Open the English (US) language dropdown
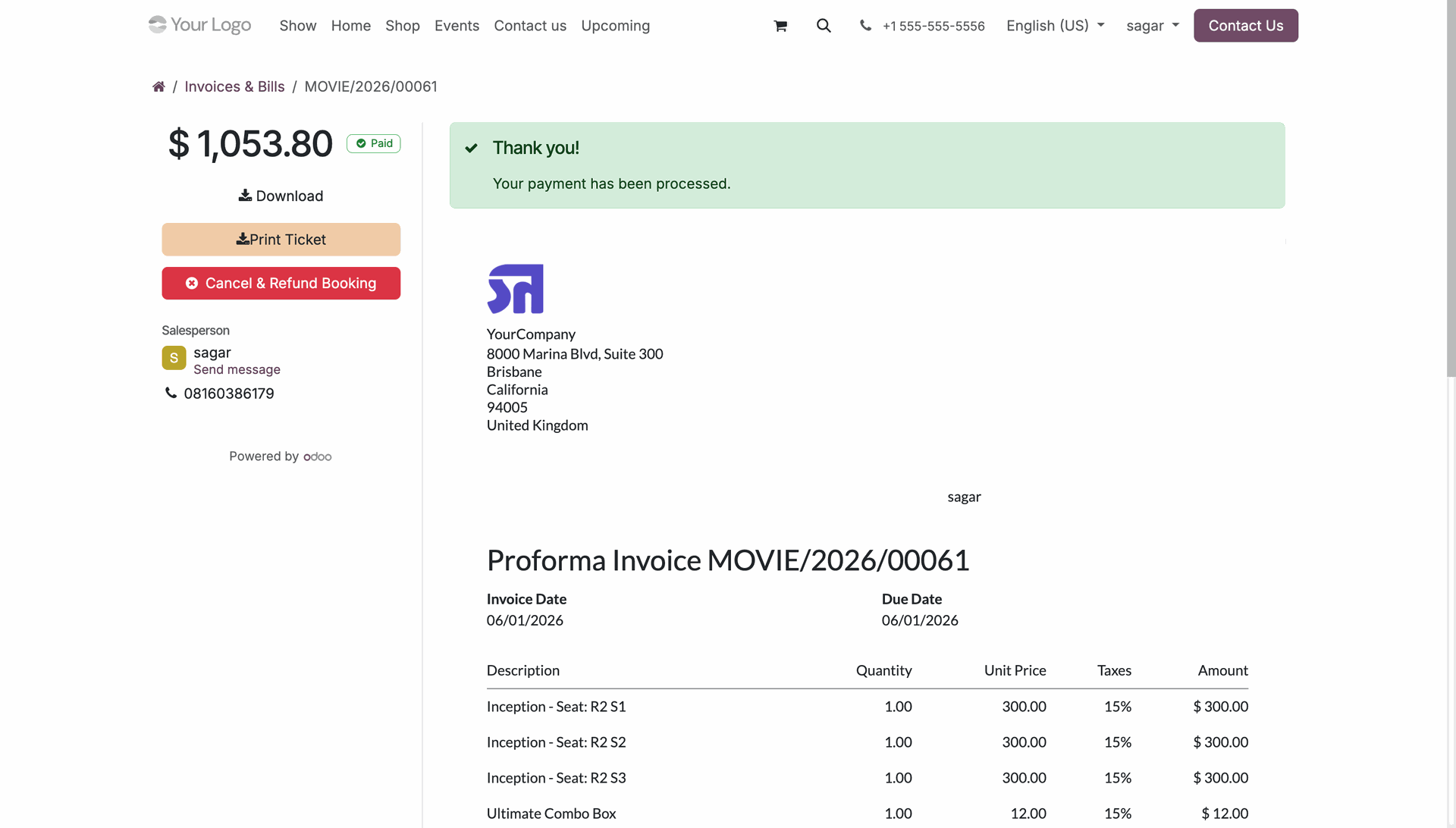The height and width of the screenshot is (828, 1456). click(x=1056, y=26)
